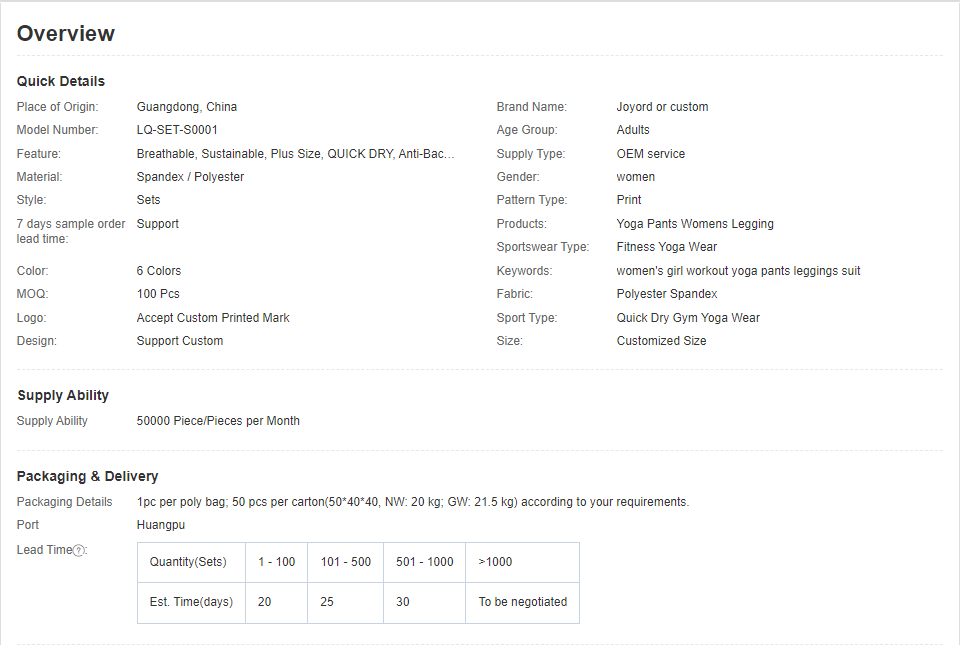Click the '>1000' quantity cell
Image resolution: width=960 pixels, height=645 pixels.
523,562
